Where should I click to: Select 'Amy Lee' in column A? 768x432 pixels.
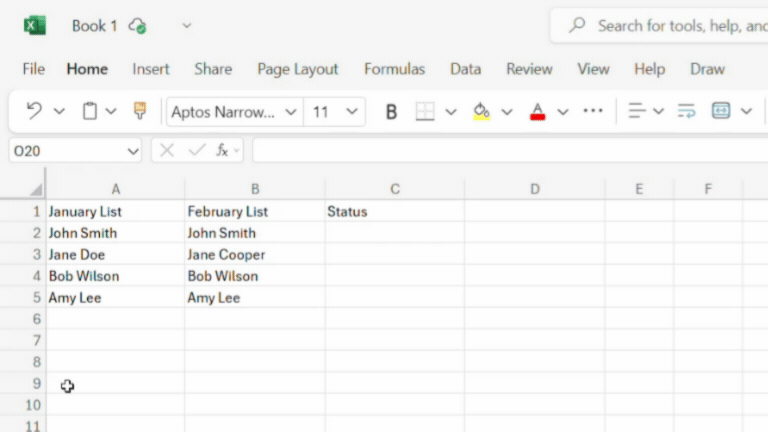pyautogui.click(x=116, y=298)
